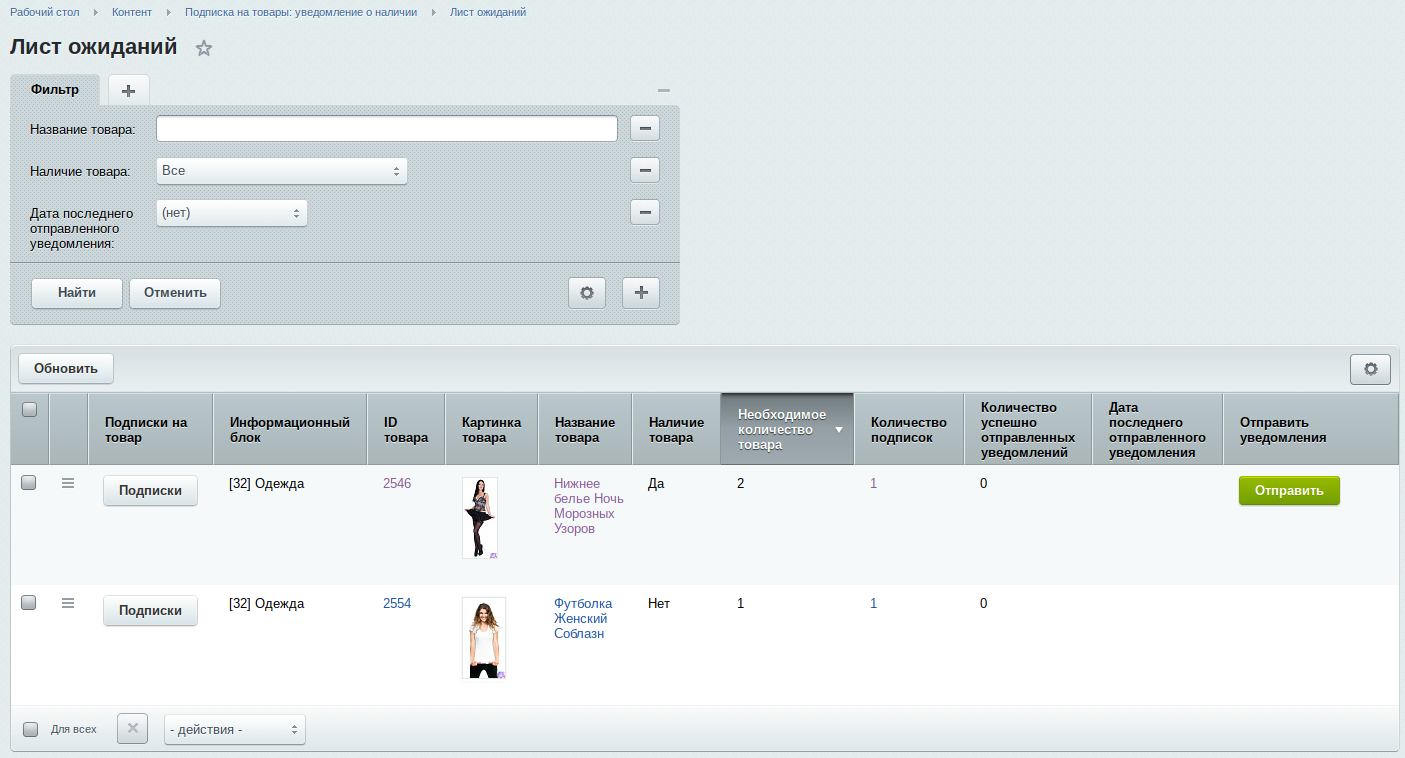This screenshot has width=1405, height=758.
Task: Collapse the filter panel with the dash icon
Action: coord(664,90)
